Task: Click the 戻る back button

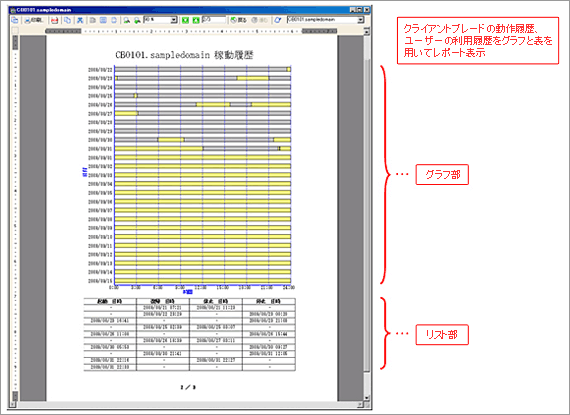Action: pyautogui.click(x=239, y=20)
